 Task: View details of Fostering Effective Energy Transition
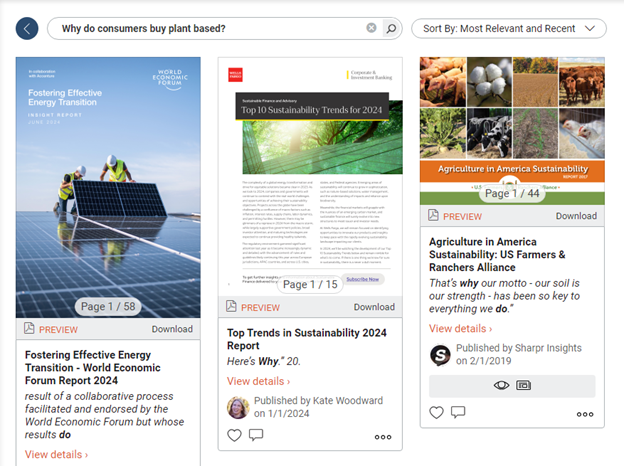point(57,454)
